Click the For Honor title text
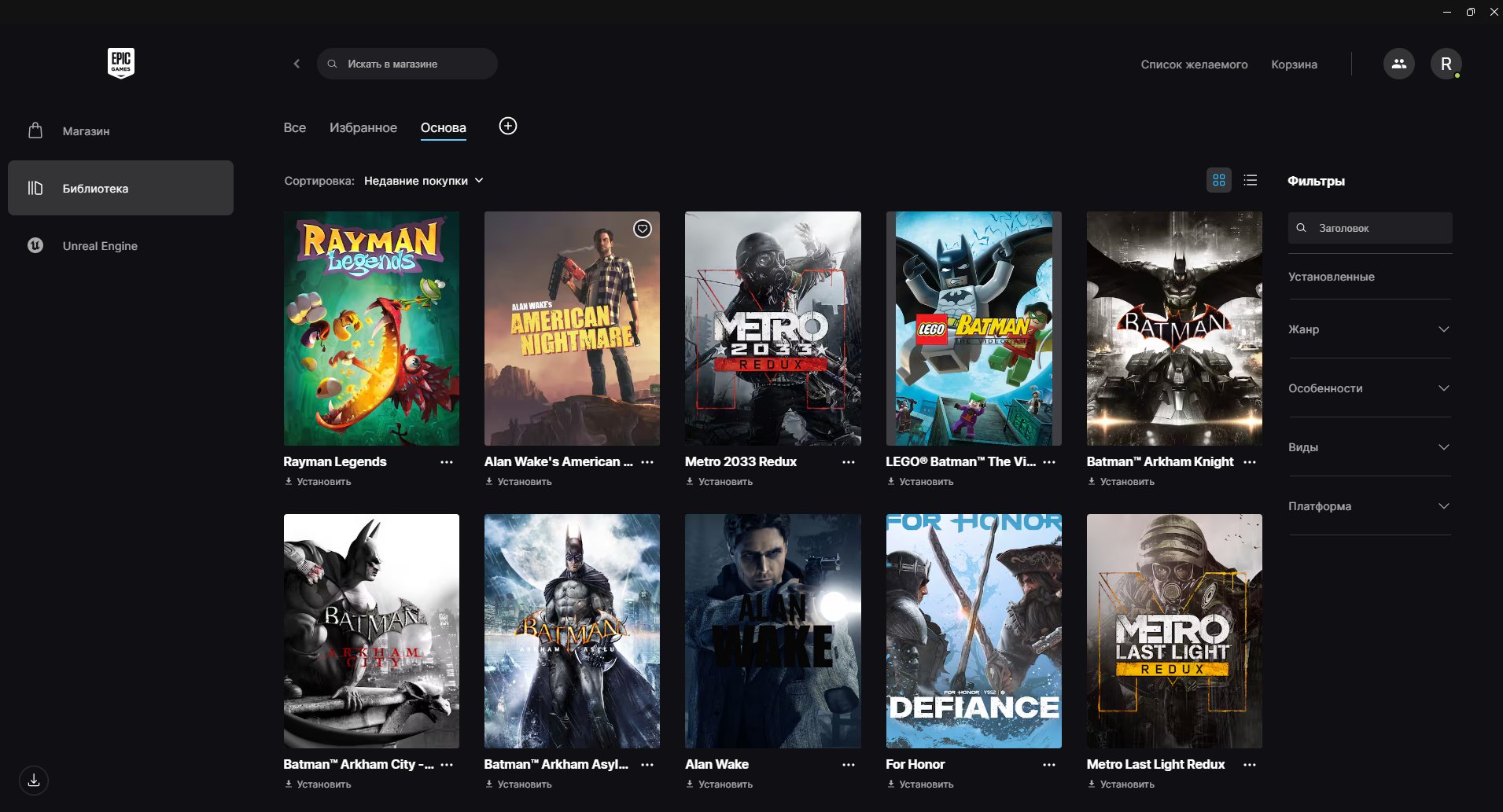This screenshot has width=1503, height=812. 915,764
